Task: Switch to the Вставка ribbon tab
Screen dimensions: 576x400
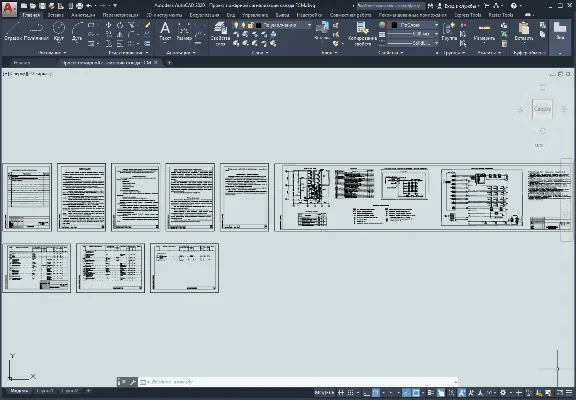Action: [55, 15]
